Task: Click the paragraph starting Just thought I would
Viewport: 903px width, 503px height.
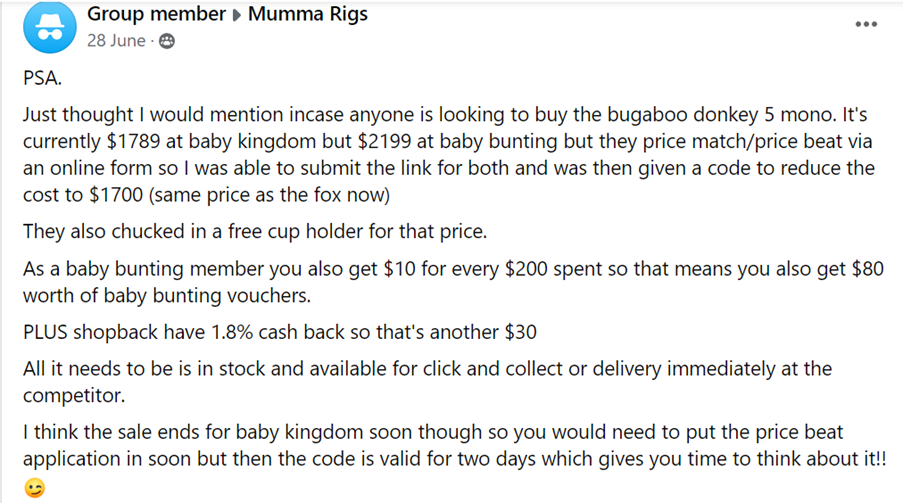Action: [x=449, y=154]
